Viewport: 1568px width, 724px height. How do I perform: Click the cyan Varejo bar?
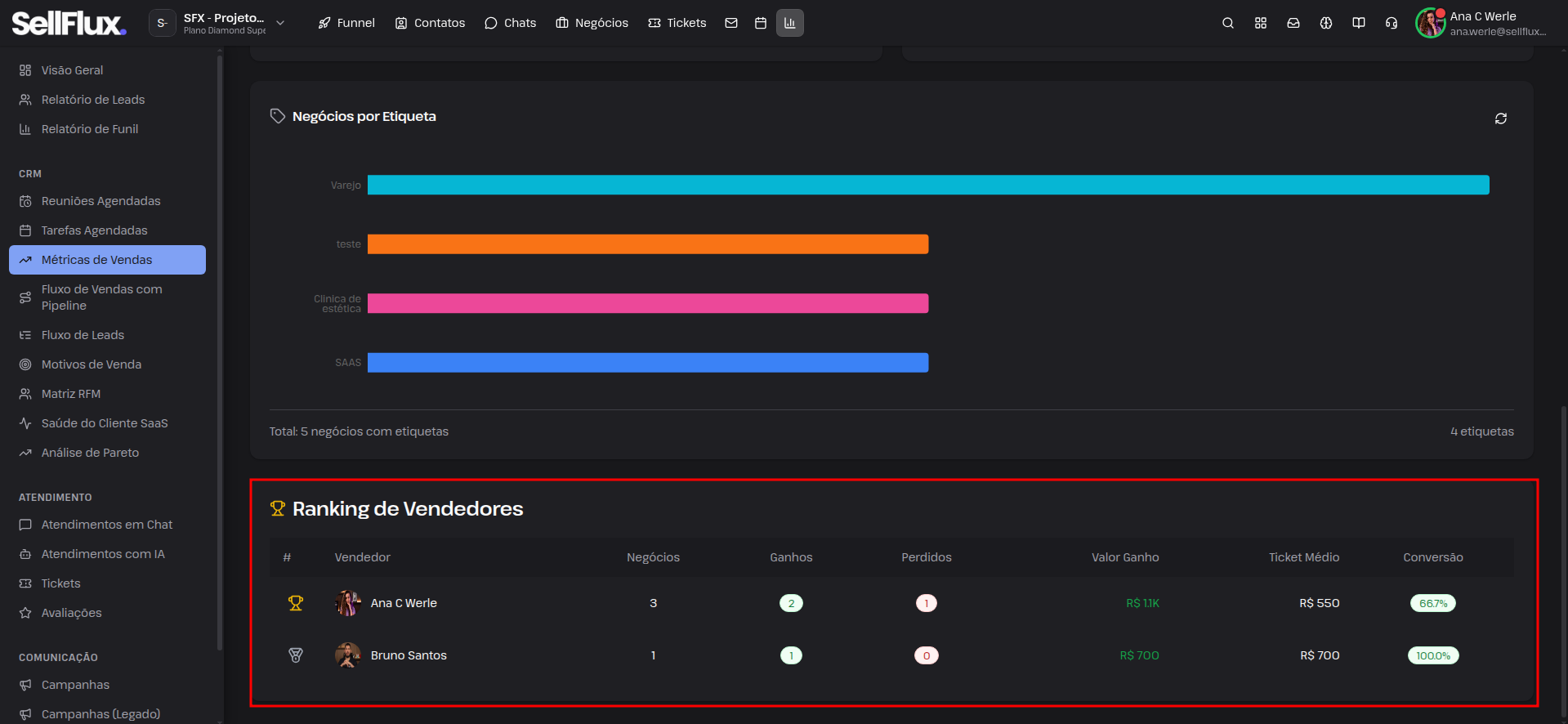pos(928,185)
